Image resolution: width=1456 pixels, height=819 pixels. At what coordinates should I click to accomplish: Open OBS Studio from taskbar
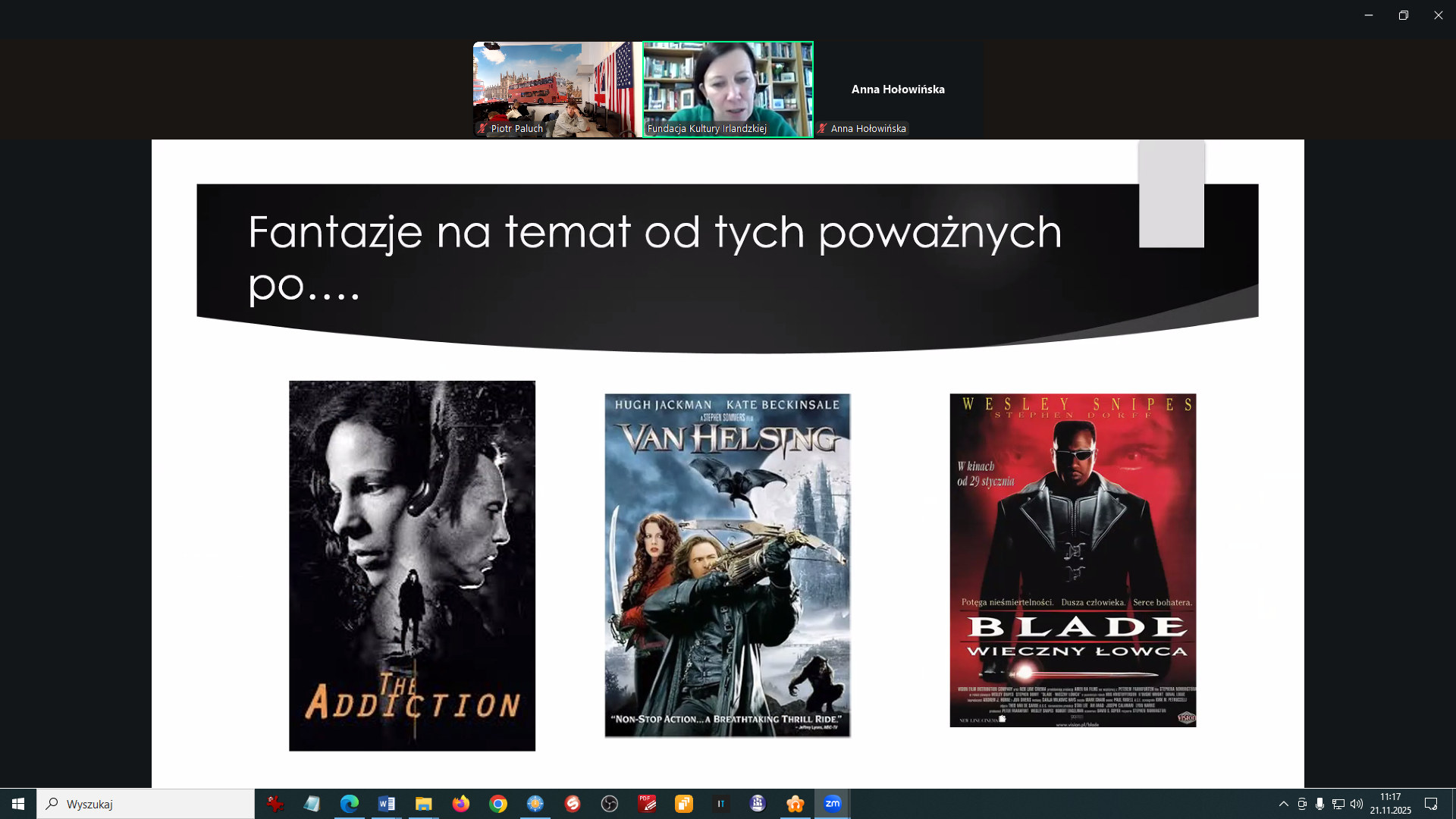(x=610, y=804)
